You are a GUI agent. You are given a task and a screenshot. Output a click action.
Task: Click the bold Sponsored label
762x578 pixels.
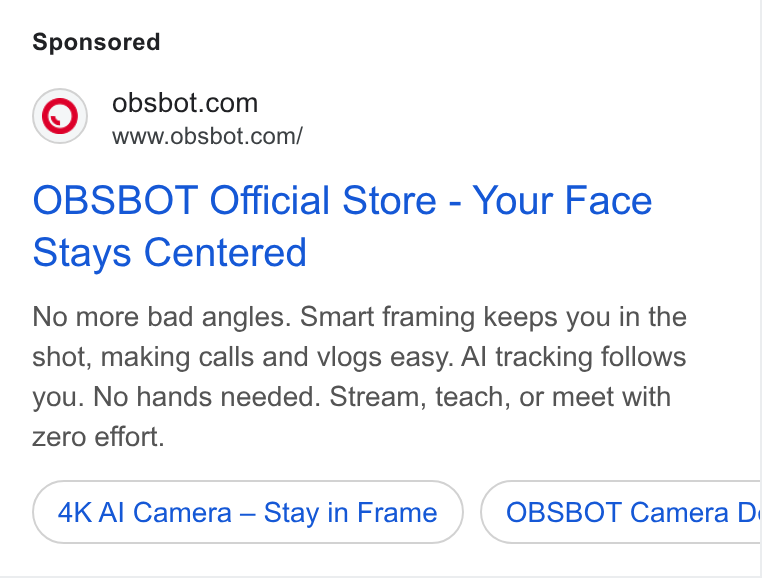click(96, 42)
